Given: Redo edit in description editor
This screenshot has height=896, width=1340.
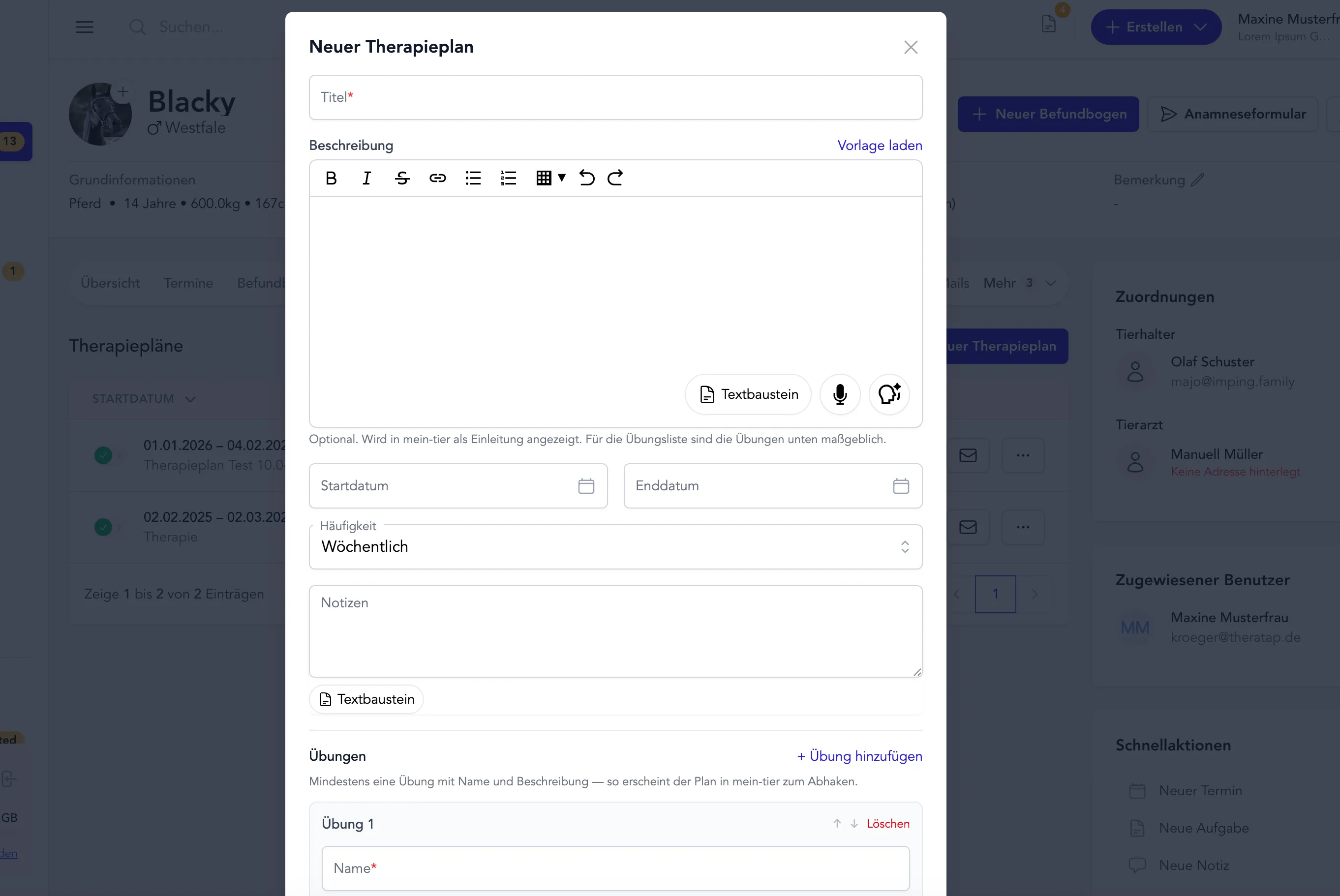Looking at the screenshot, I should coord(615,179).
